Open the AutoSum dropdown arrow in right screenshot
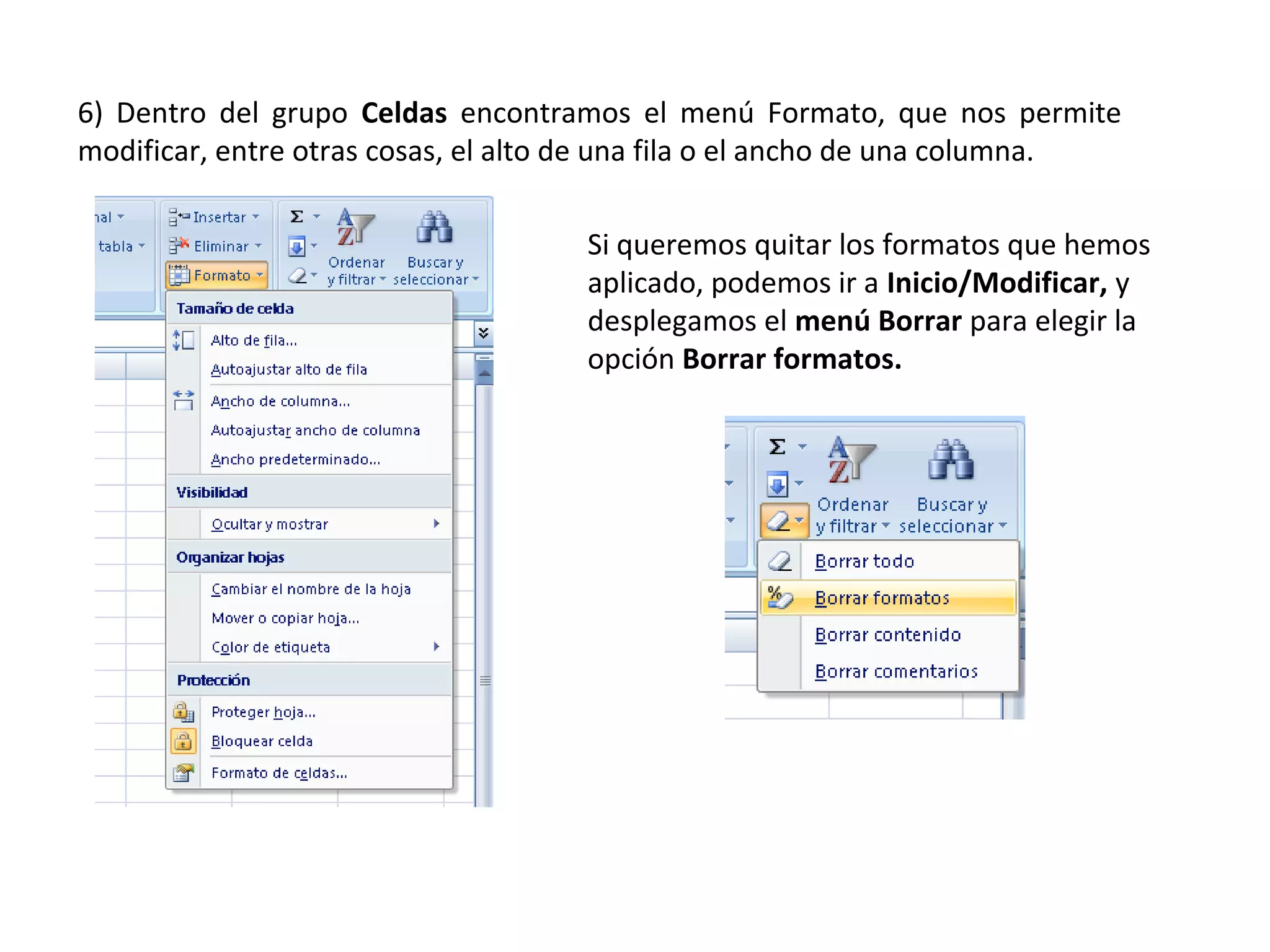 (x=802, y=447)
